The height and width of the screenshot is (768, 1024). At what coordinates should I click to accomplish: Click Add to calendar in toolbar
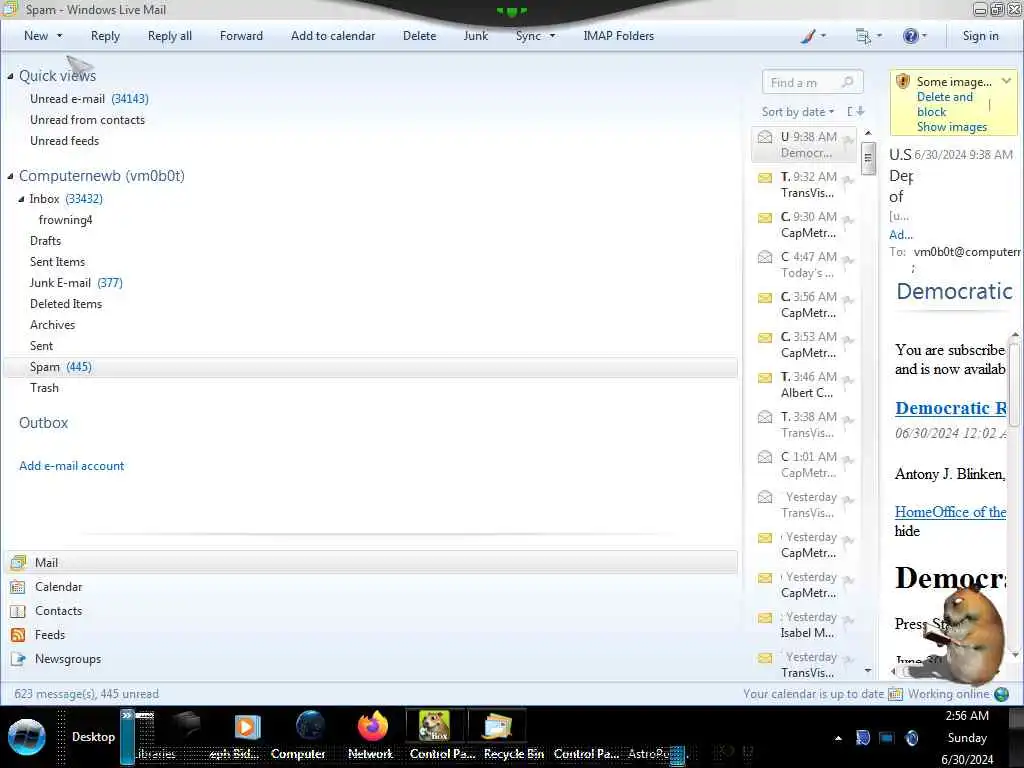point(333,36)
